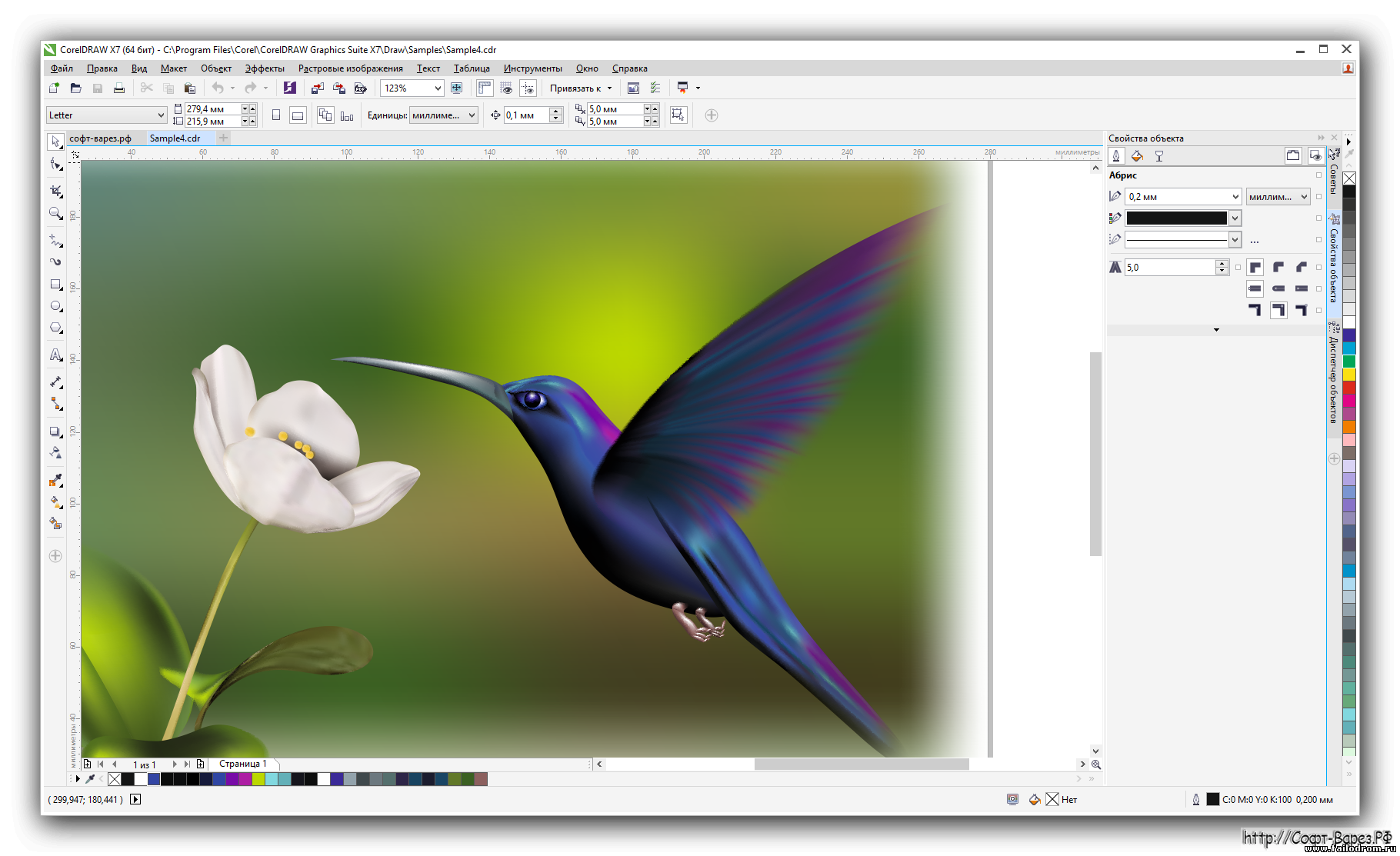Screen dimensions: 1400x856
Task: Select the Smart Fill tool
Action: point(55,524)
